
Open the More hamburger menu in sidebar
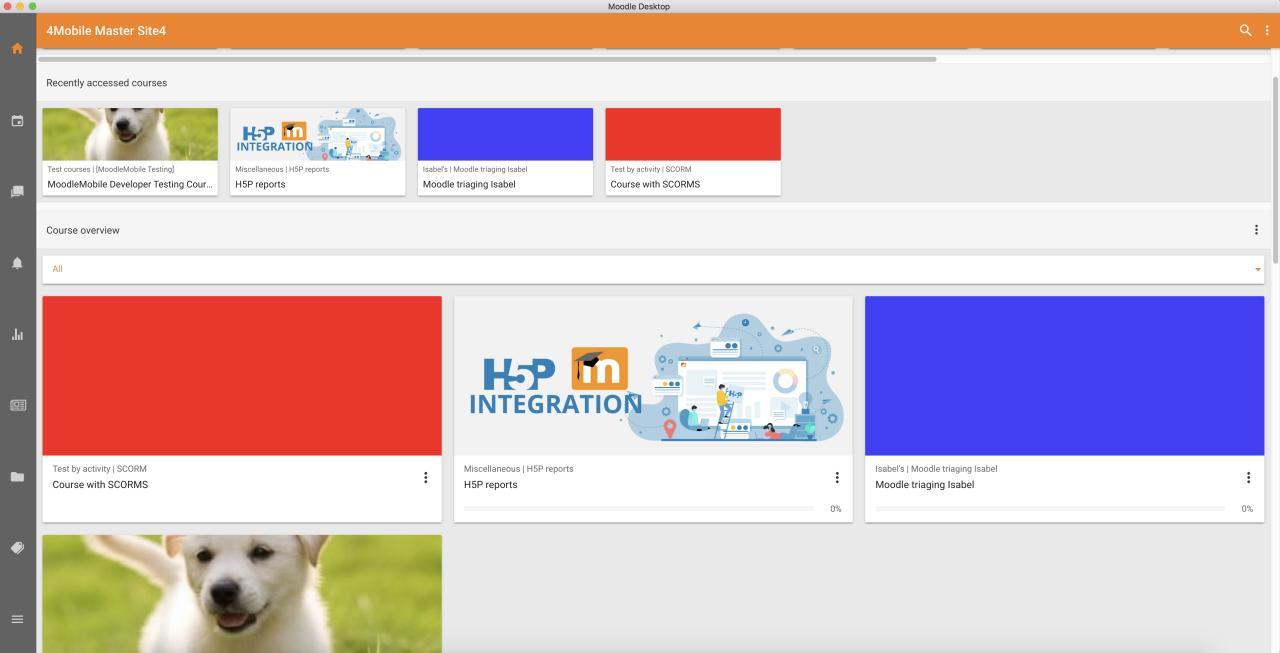click(17, 619)
